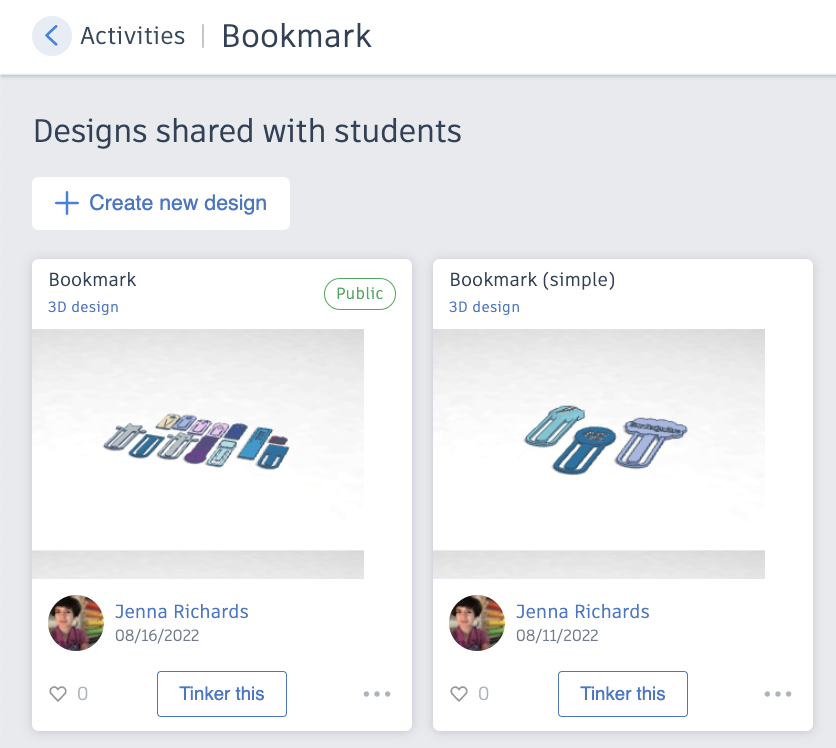
Task: Tinker this Bookmark (simple) design
Action: click(x=622, y=694)
